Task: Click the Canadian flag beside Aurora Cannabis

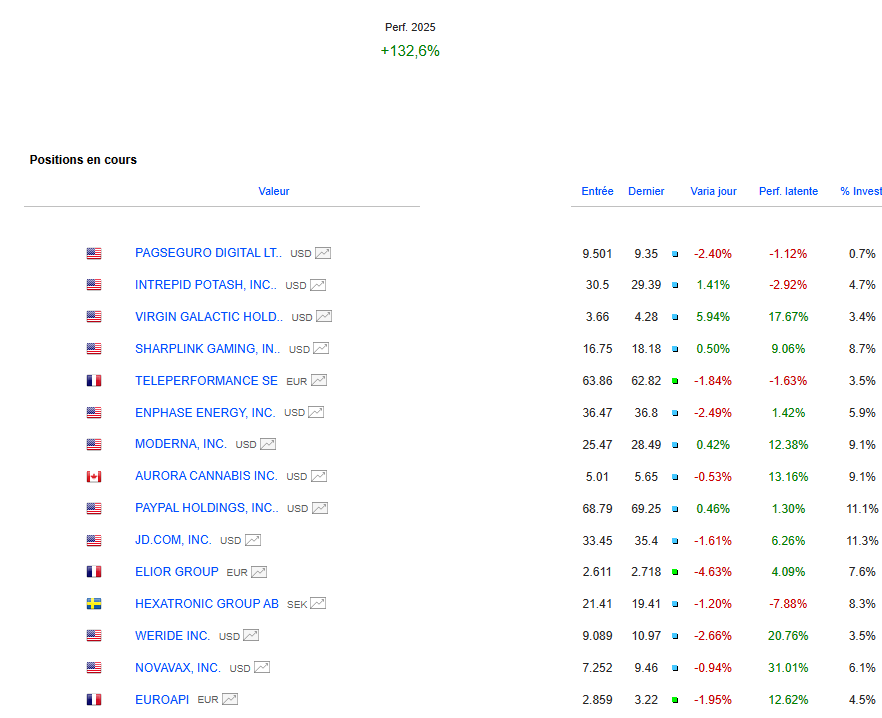Action: 94,477
